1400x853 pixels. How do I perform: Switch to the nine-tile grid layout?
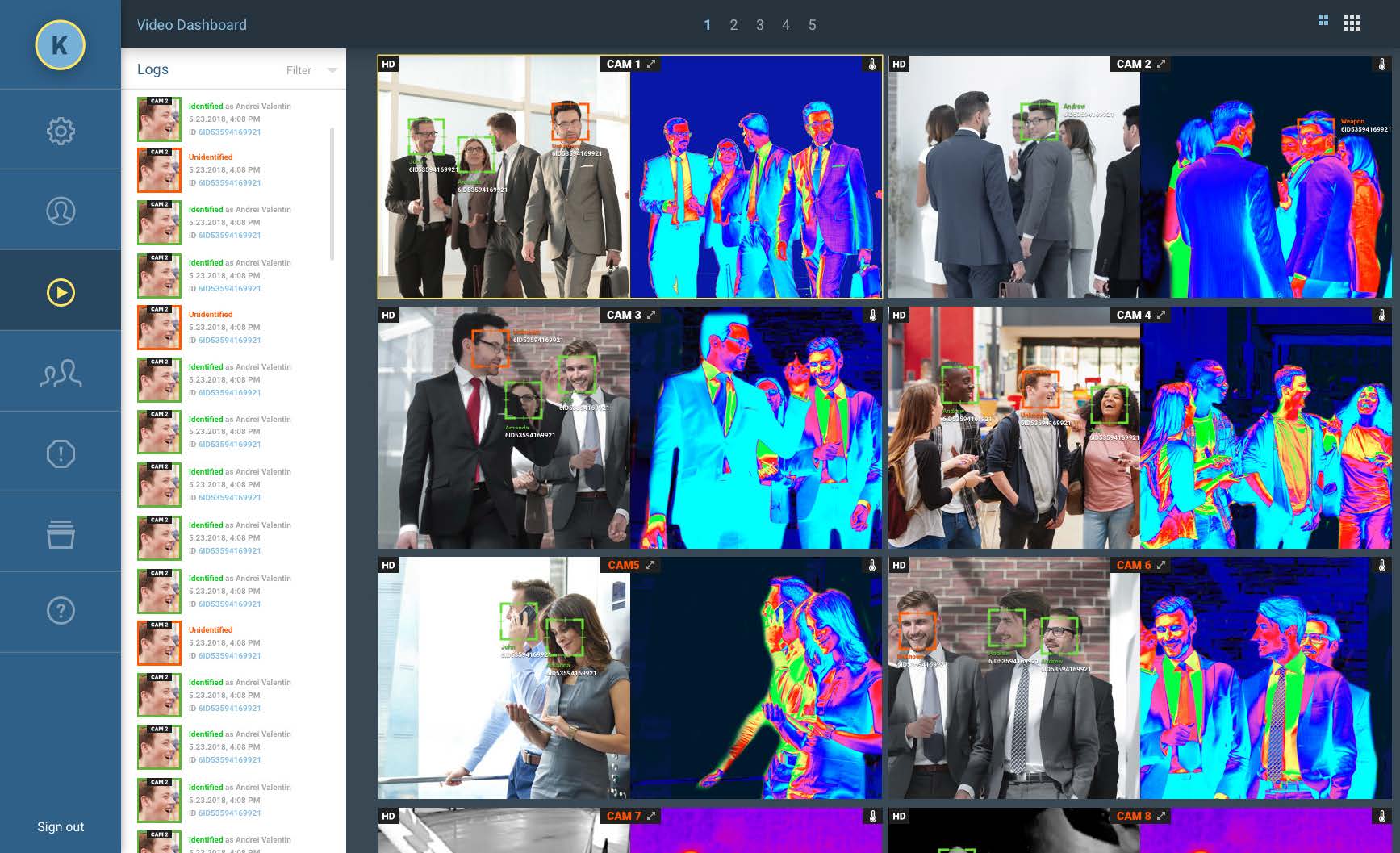pos(1352,23)
